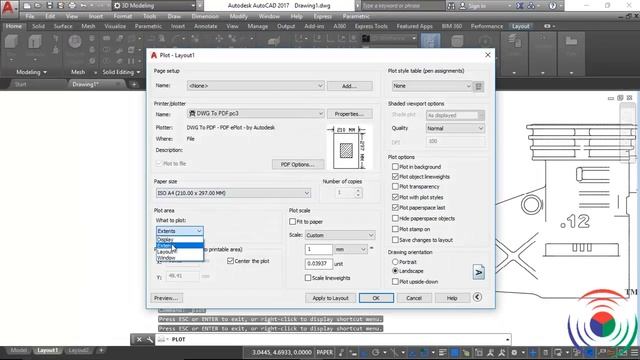
Task: Click Apply to Layout button
Action: (x=330, y=298)
